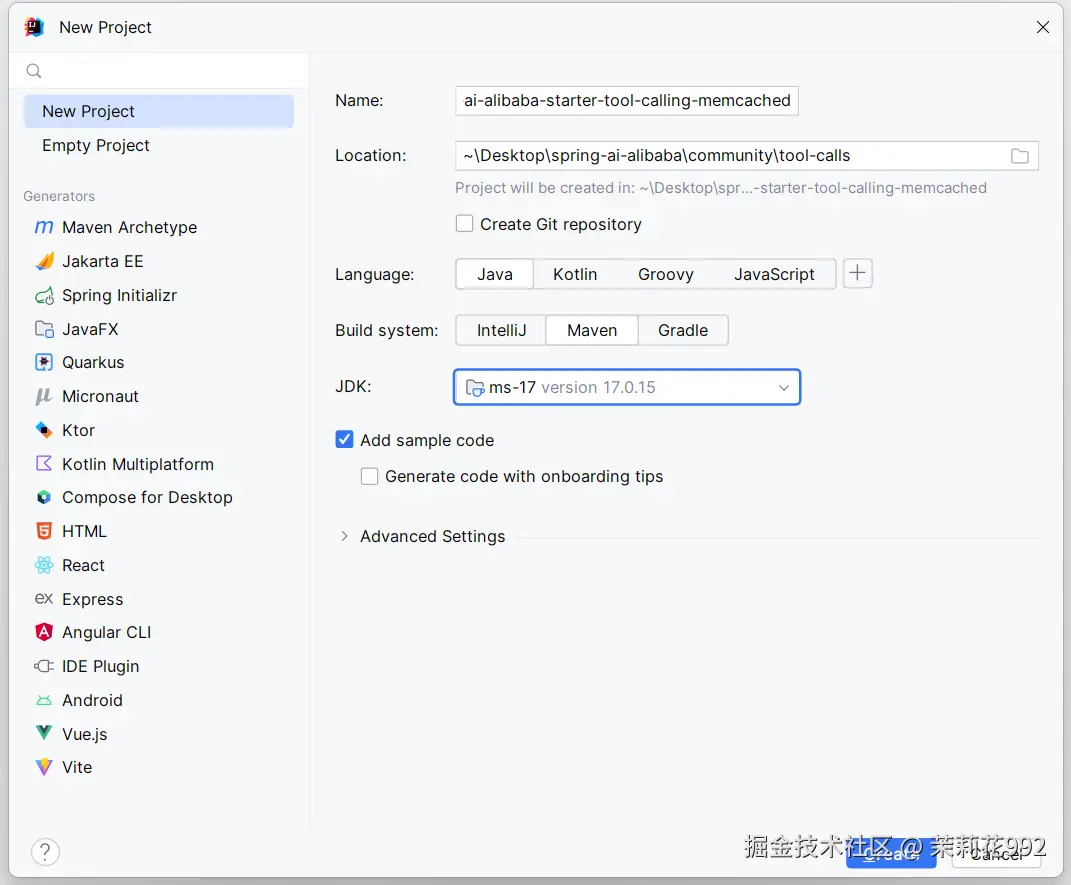Select the Android generator icon
Image resolution: width=1071 pixels, height=885 pixels.
(x=44, y=700)
